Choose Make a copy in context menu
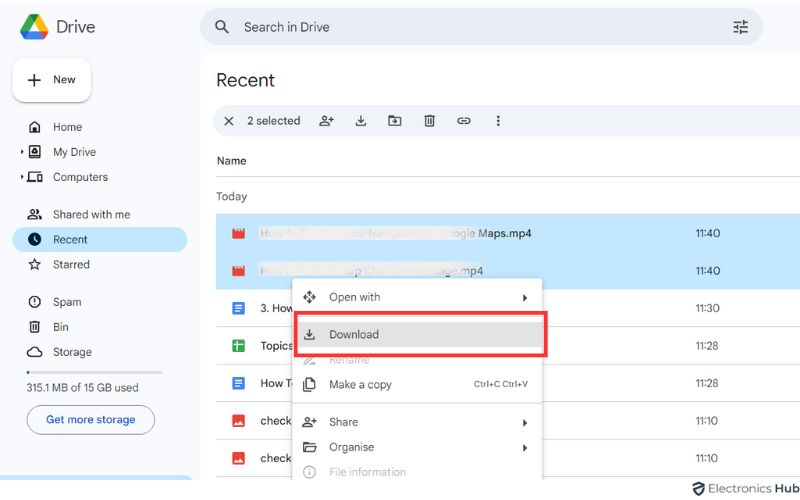The height and width of the screenshot is (500, 800). coord(417,385)
